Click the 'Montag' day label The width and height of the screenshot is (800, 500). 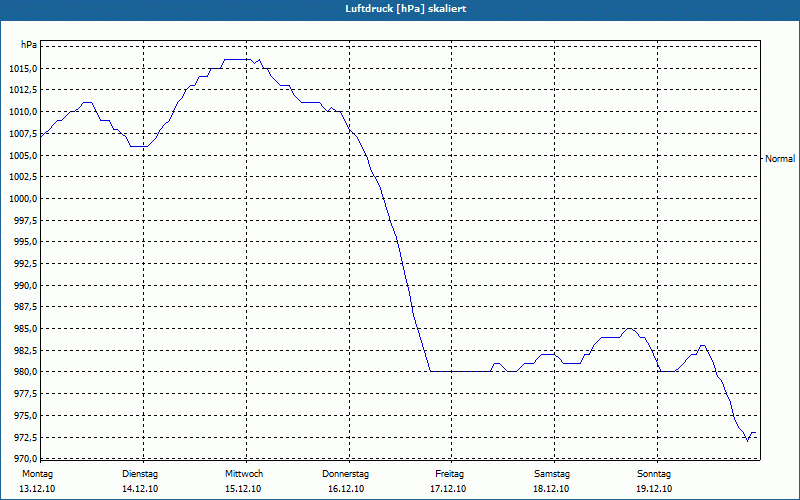38,474
